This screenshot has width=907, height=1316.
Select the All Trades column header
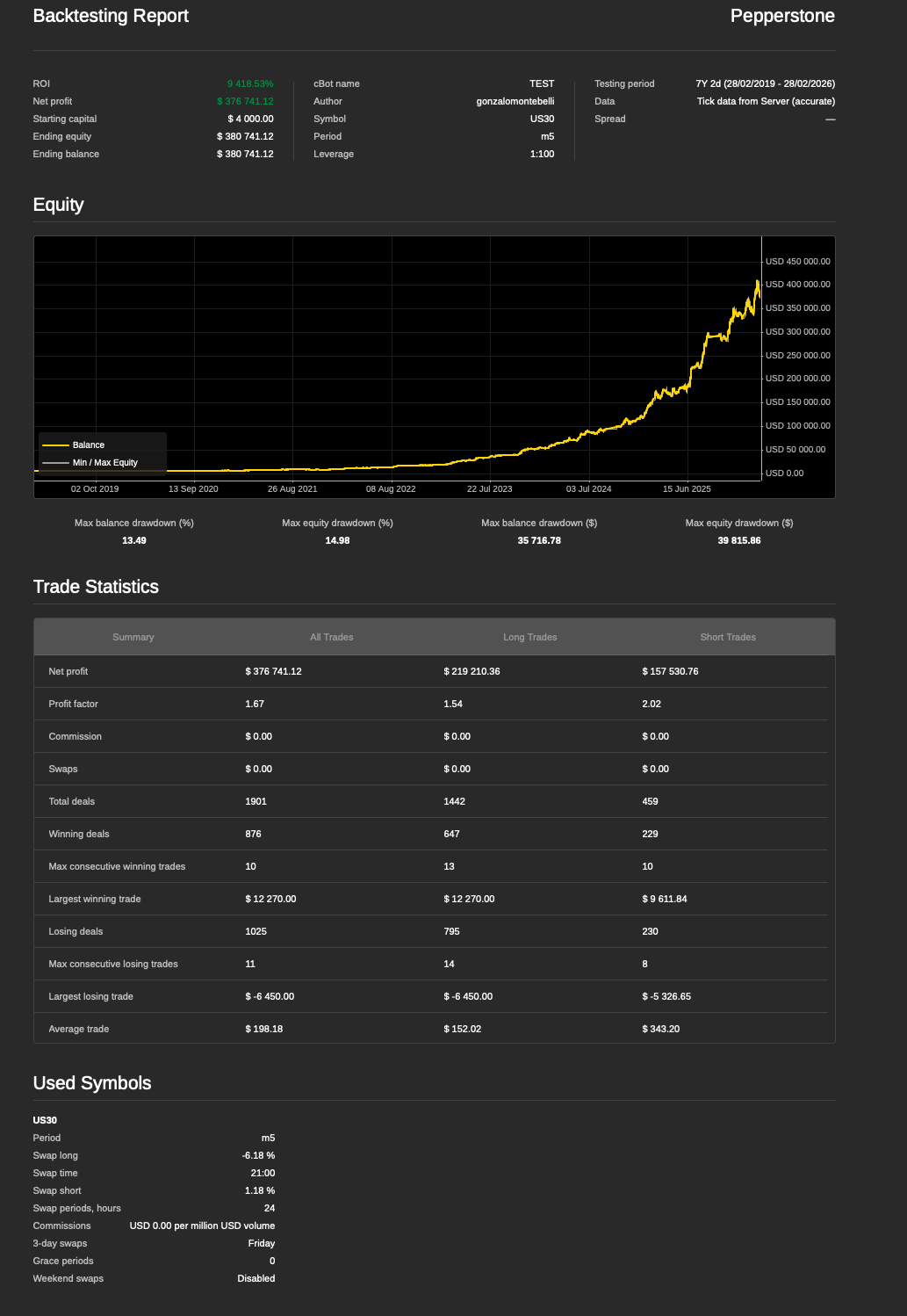click(331, 637)
